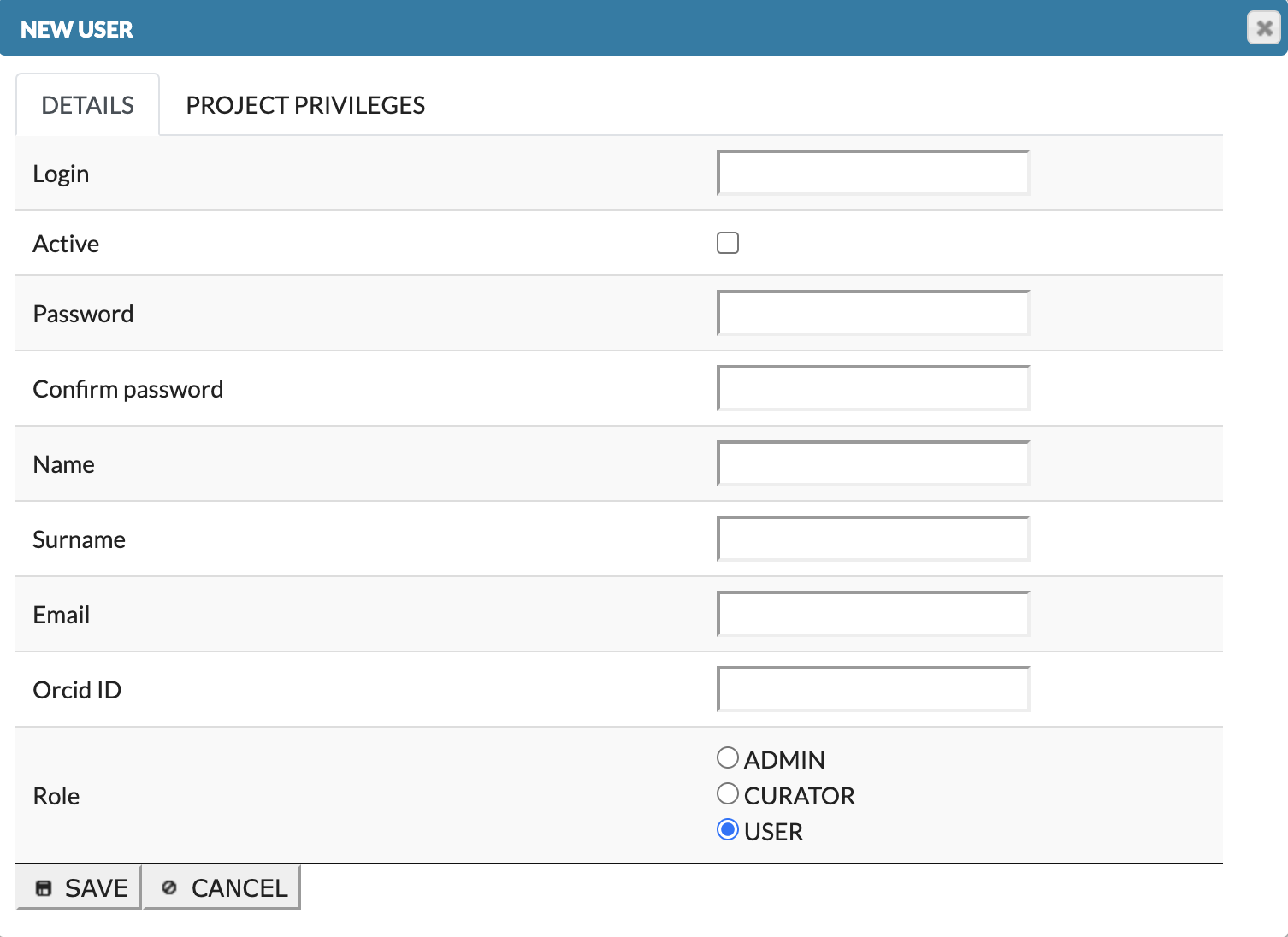Viewport: 1288px width, 937px height.
Task: Focus the Name input field
Action: pyautogui.click(x=872, y=464)
